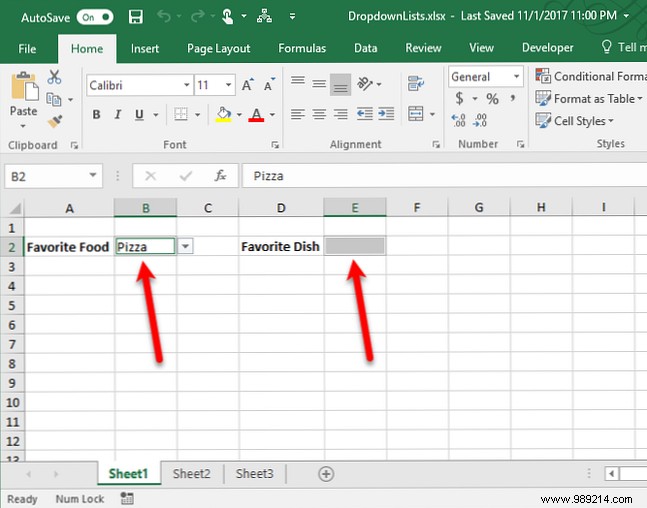Redo the last action
647x508 pixels.
[198, 17]
